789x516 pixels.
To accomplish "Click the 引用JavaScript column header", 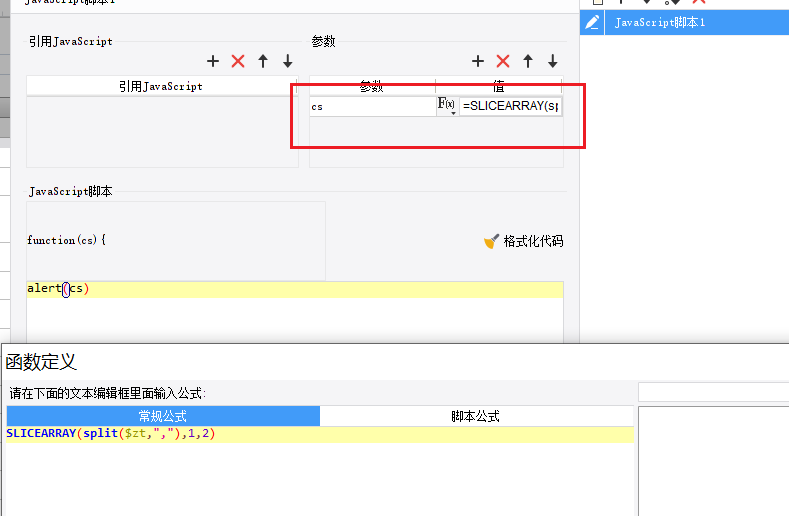I will (x=161, y=87).
